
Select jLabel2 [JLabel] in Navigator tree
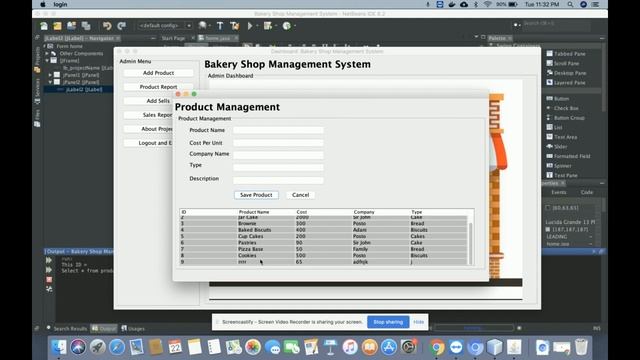point(84,89)
